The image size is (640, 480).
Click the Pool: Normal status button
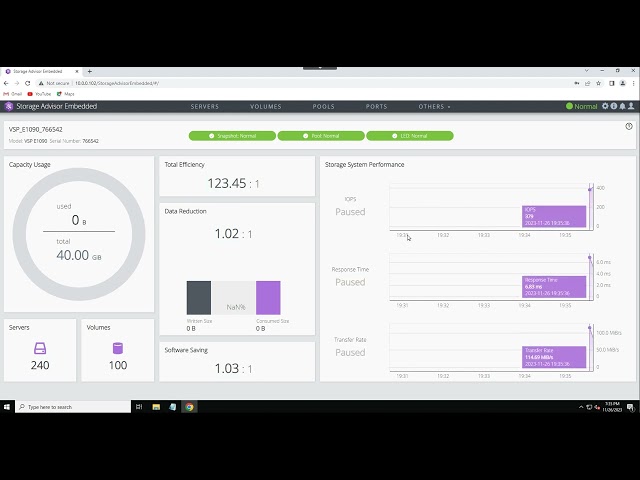(x=321, y=136)
